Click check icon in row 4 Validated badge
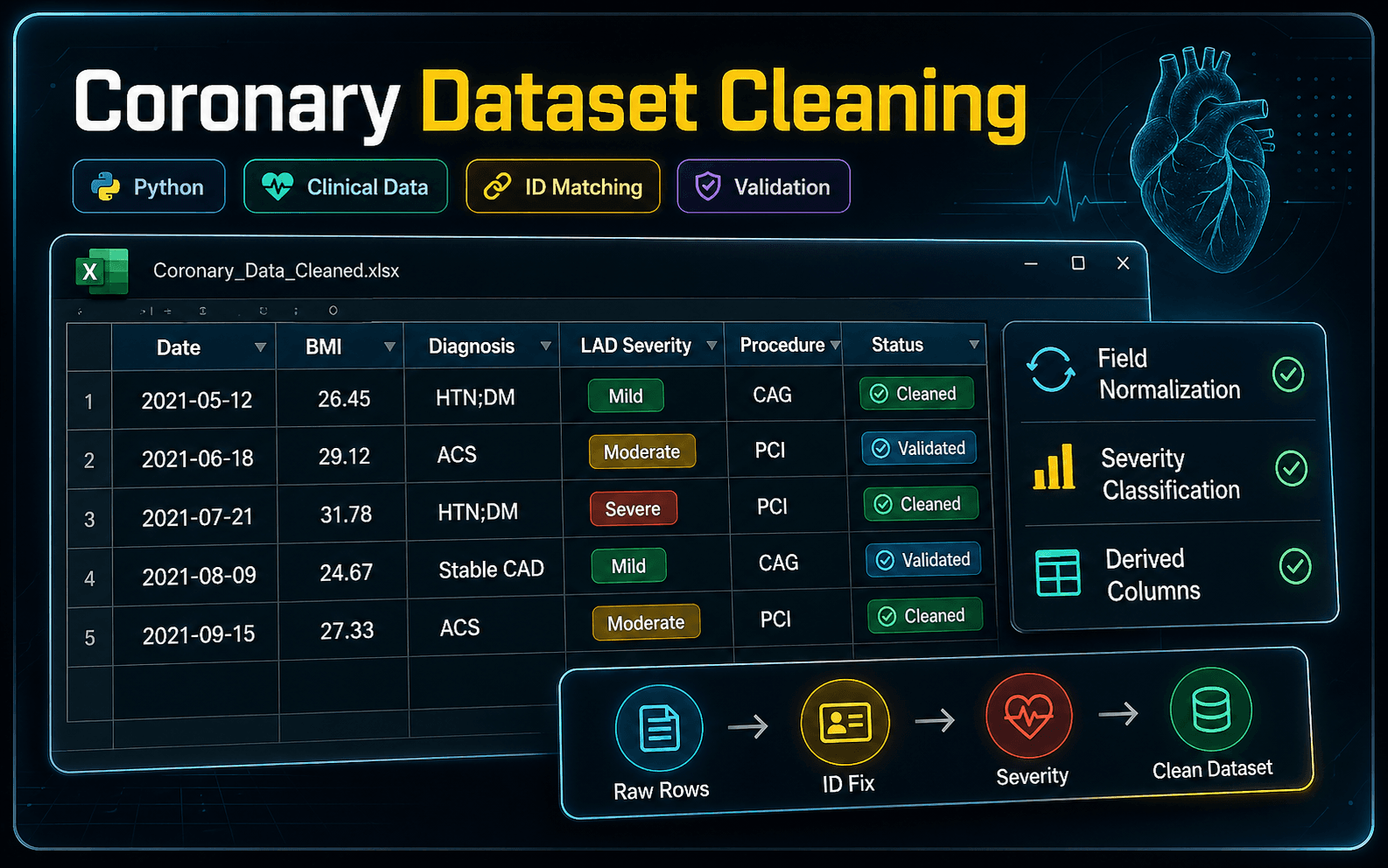The width and height of the screenshot is (1388, 868). tap(885, 560)
